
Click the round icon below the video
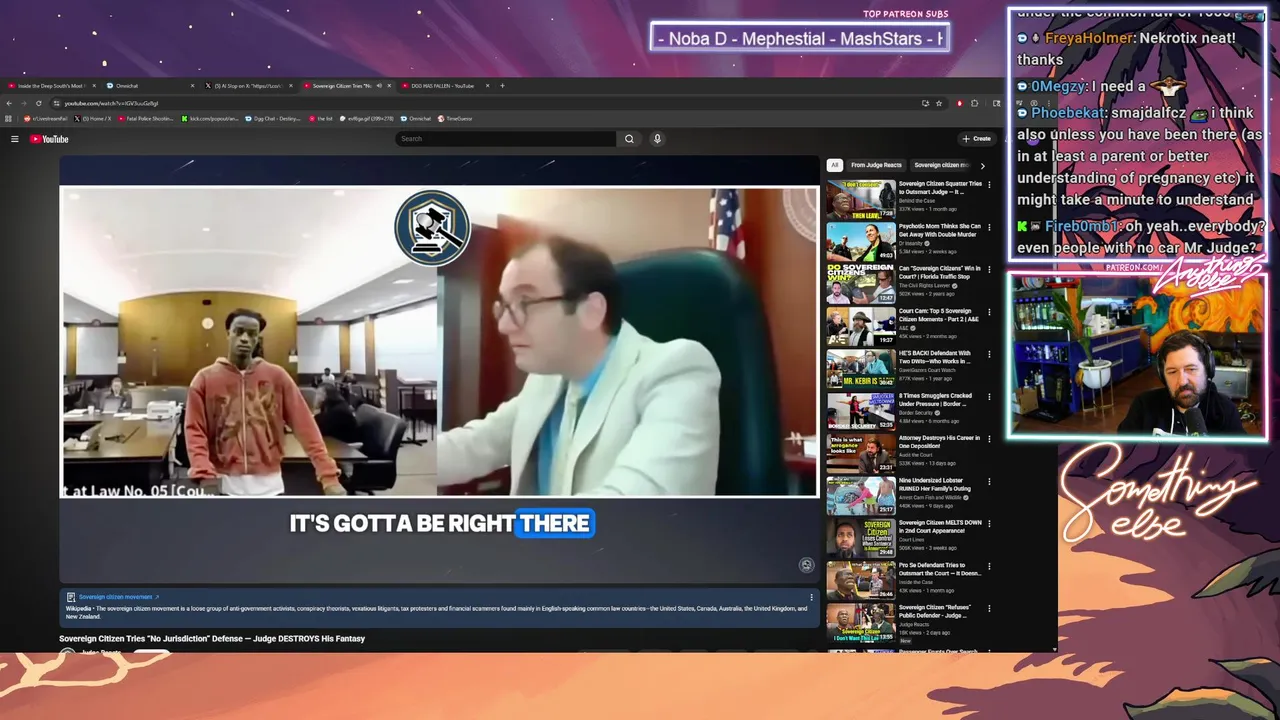pyautogui.click(x=806, y=565)
